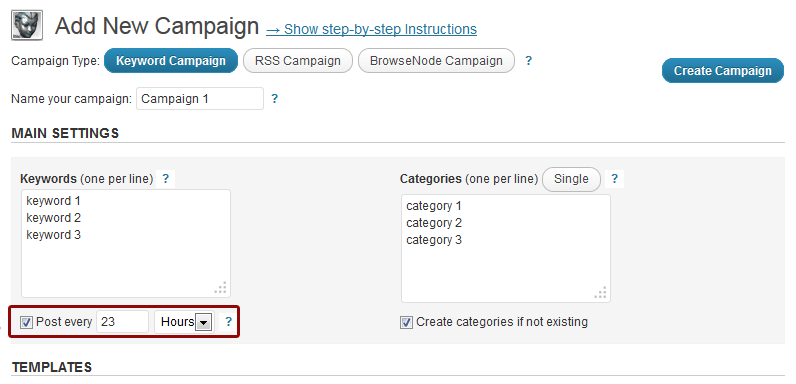Click the mask plugin logo icon
The width and height of the screenshot is (796, 384).
[27, 25]
